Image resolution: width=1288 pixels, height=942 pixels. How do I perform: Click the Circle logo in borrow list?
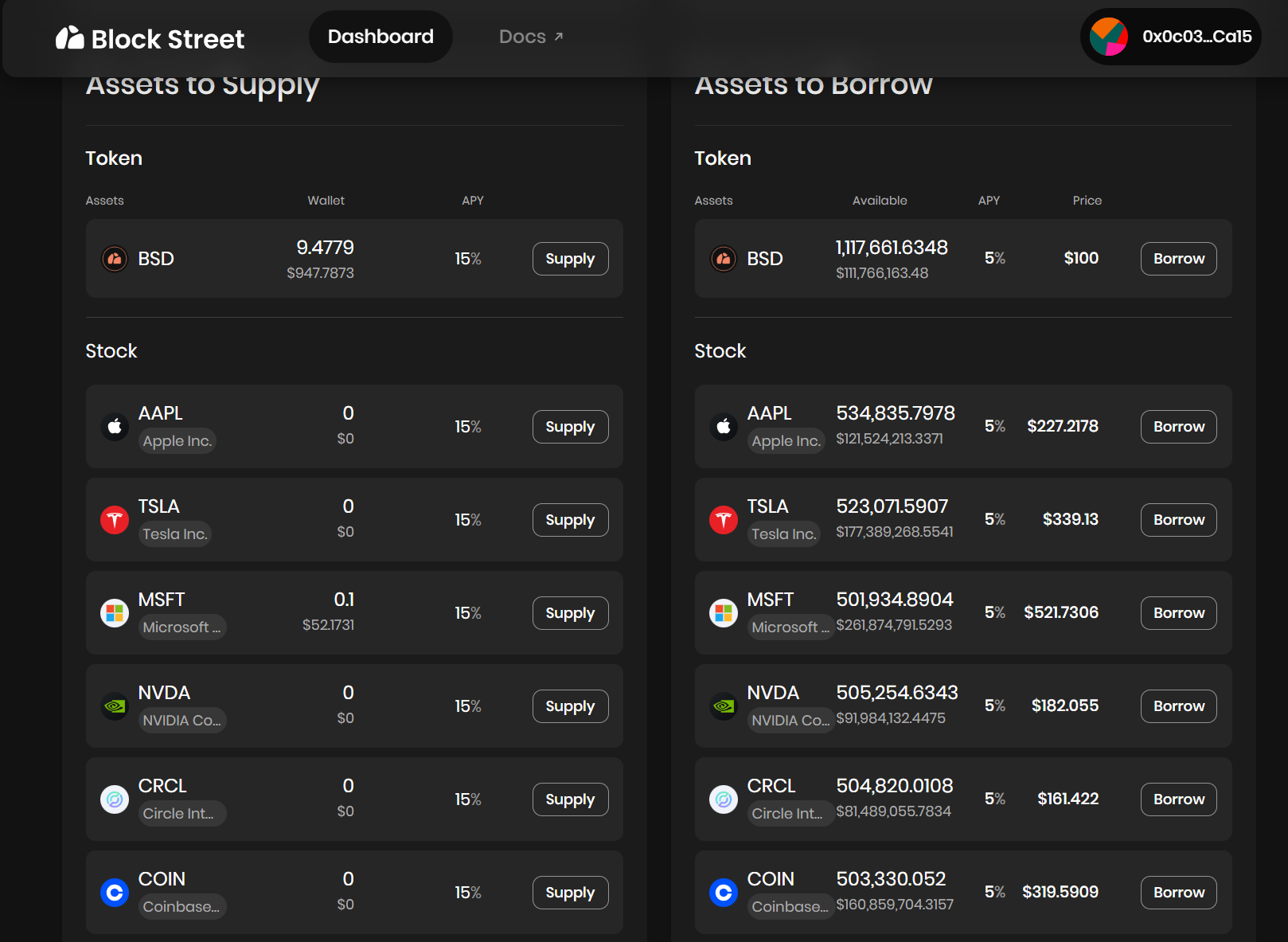(x=723, y=799)
